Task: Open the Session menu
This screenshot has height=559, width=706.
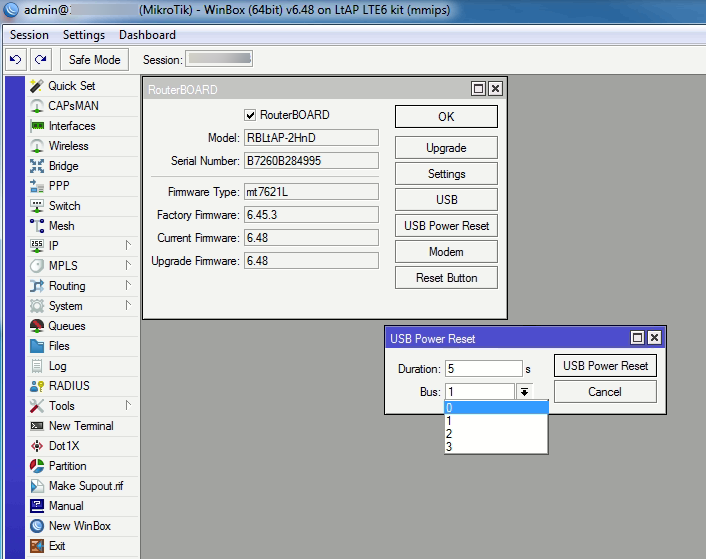Action: (29, 35)
